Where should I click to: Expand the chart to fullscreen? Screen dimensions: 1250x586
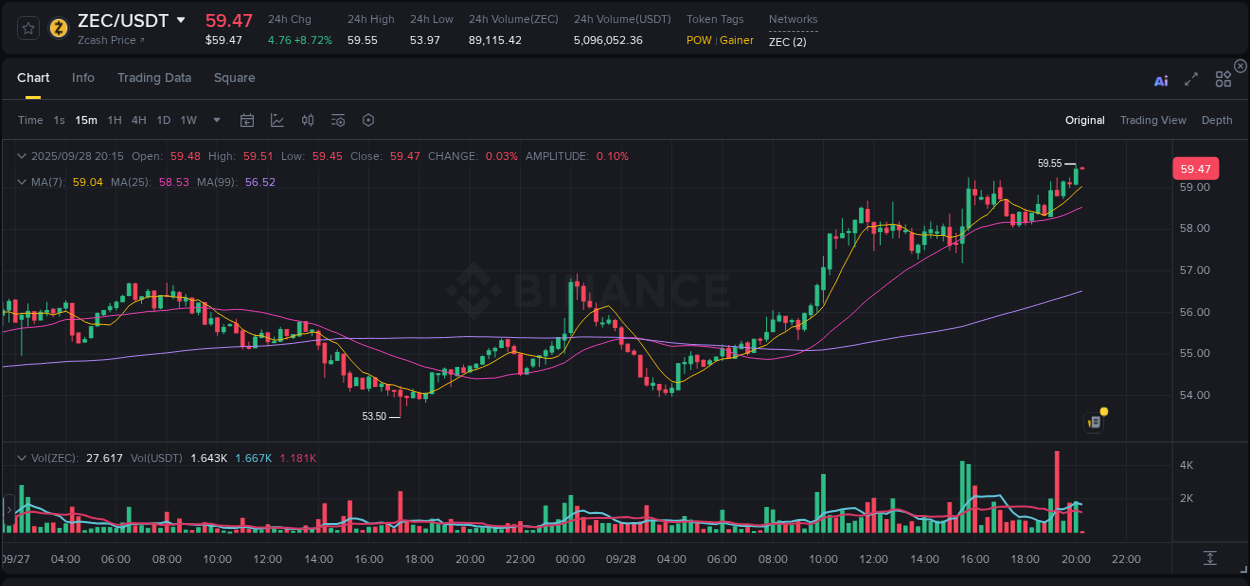click(1191, 79)
